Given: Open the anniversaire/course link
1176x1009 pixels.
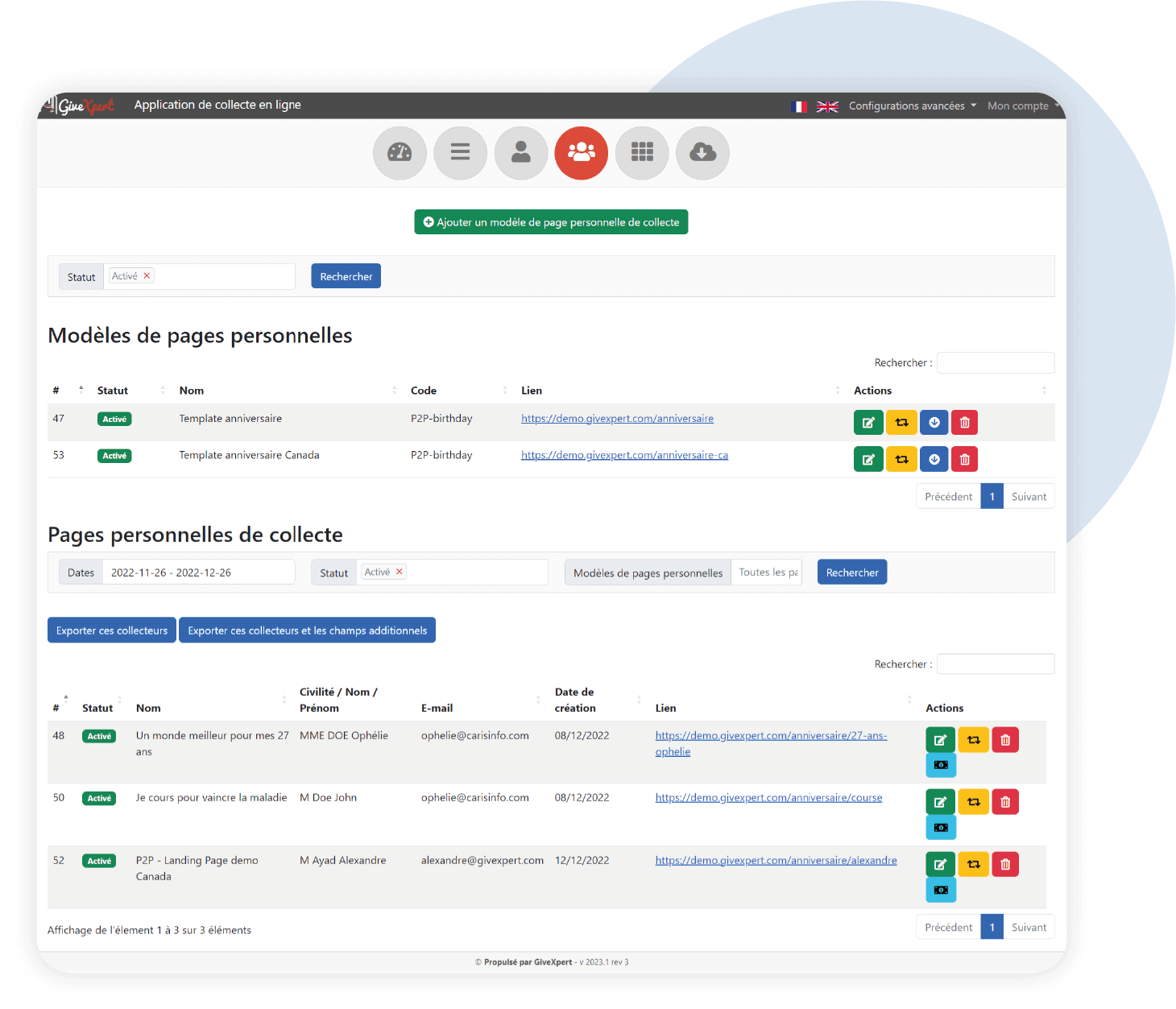Looking at the screenshot, I should [x=768, y=798].
